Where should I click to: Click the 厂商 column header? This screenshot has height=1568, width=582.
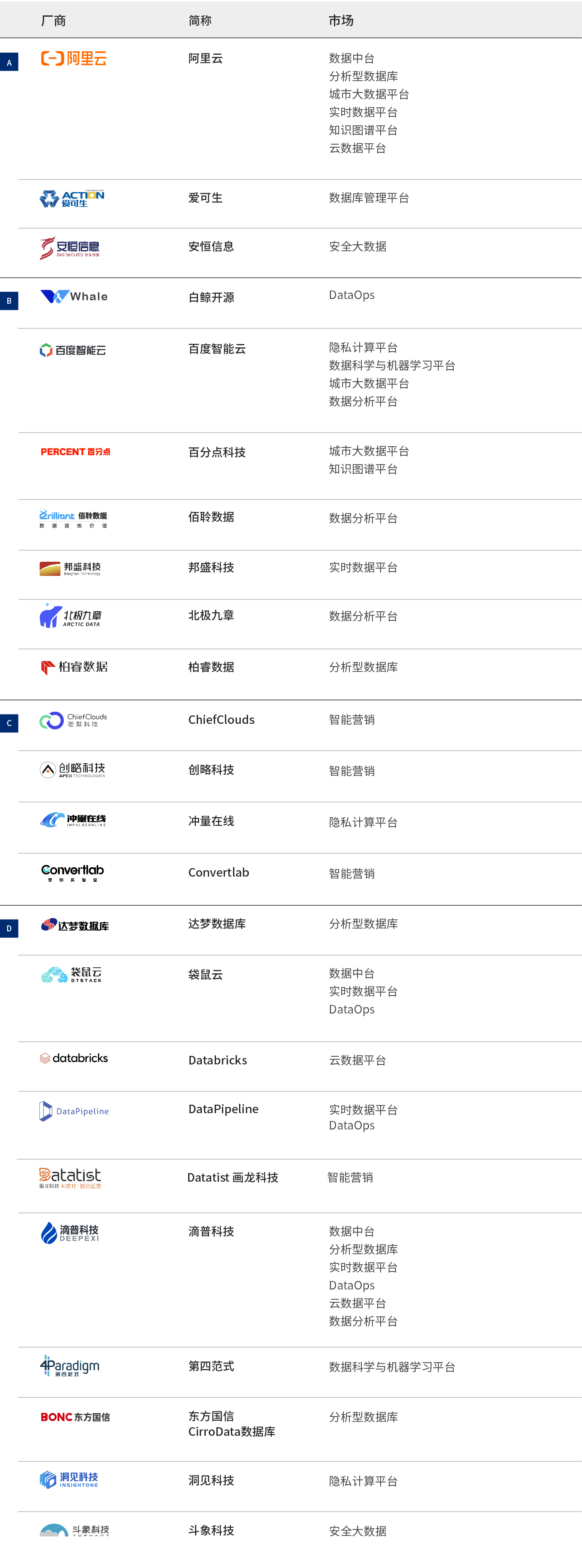point(53,21)
